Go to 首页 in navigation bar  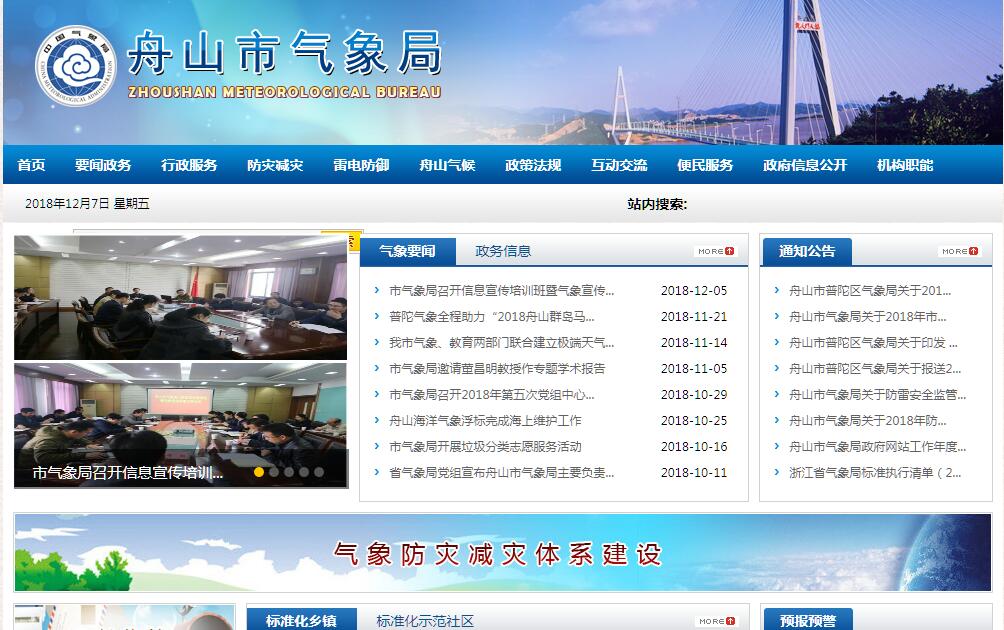[x=31, y=165]
